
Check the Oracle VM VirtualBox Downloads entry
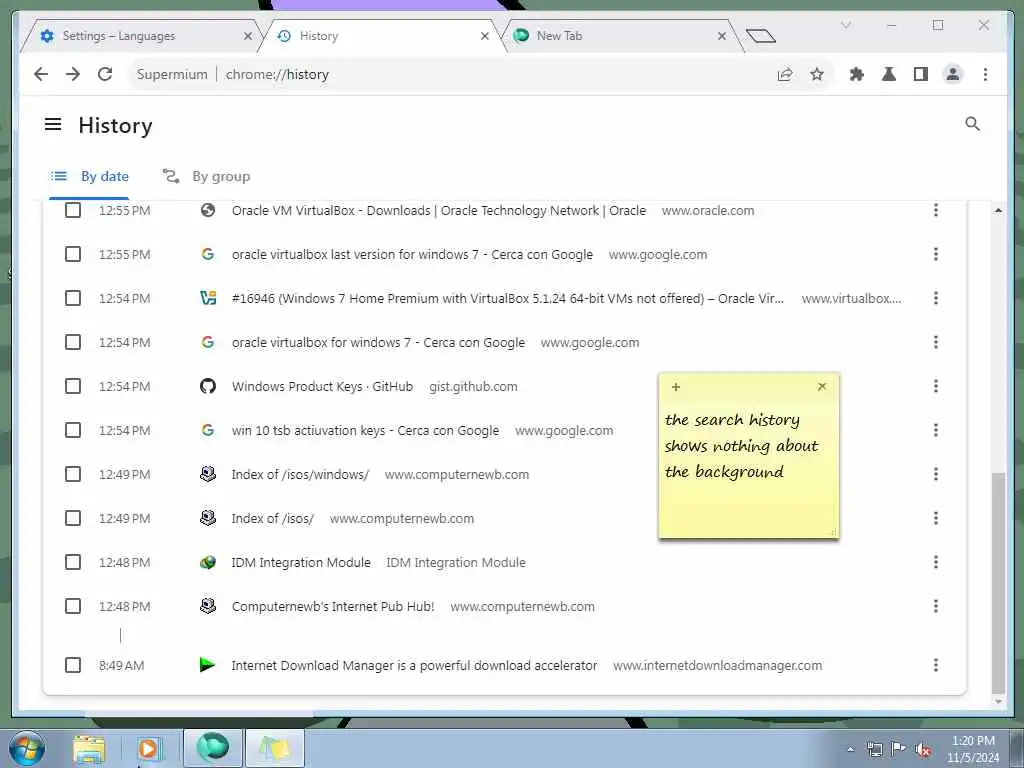pos(73,210)
